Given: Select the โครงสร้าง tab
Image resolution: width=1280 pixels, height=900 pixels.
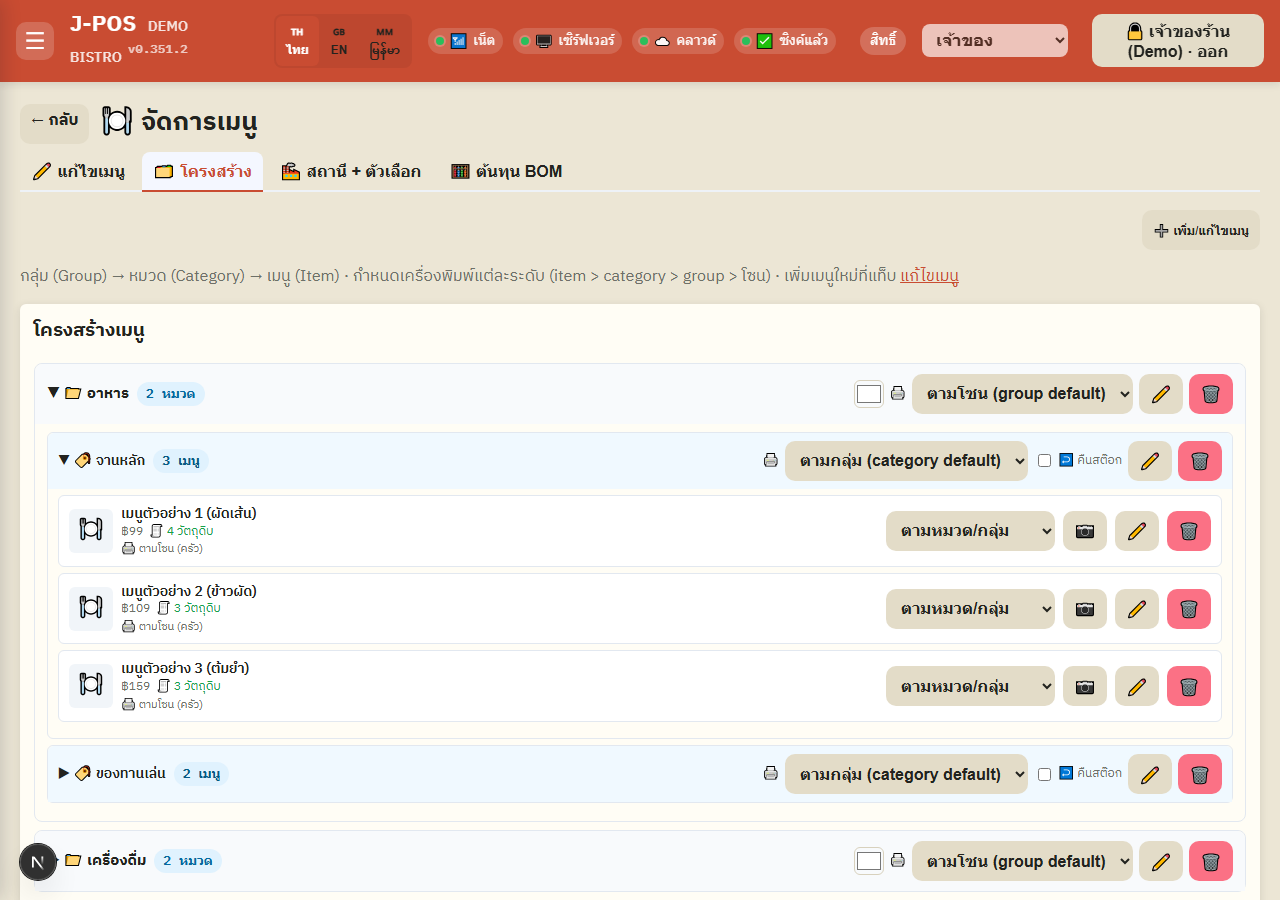Looking at the screenshot, I should click(x=202, y=171).
